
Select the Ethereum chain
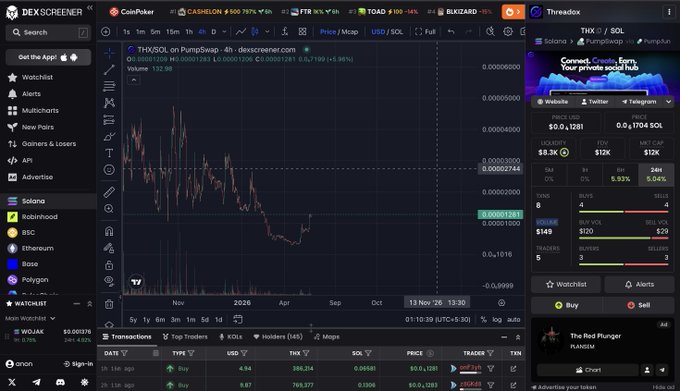(38, 248)
